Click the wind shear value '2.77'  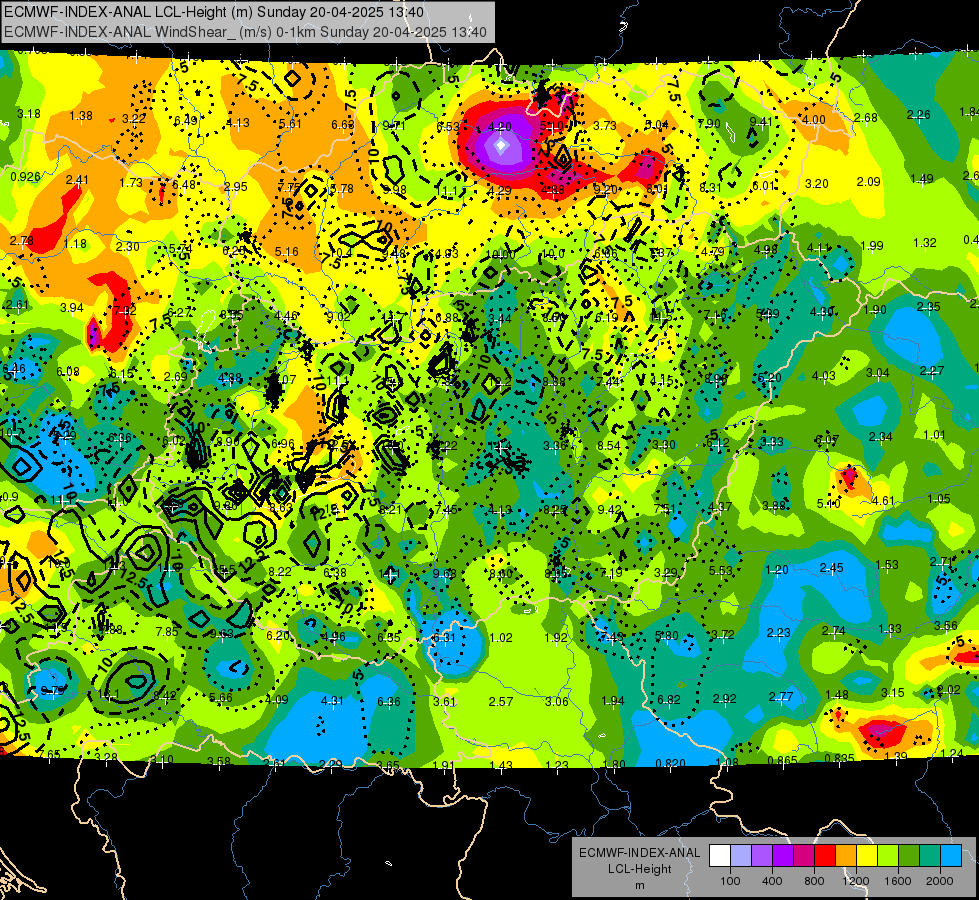(781, 697)
